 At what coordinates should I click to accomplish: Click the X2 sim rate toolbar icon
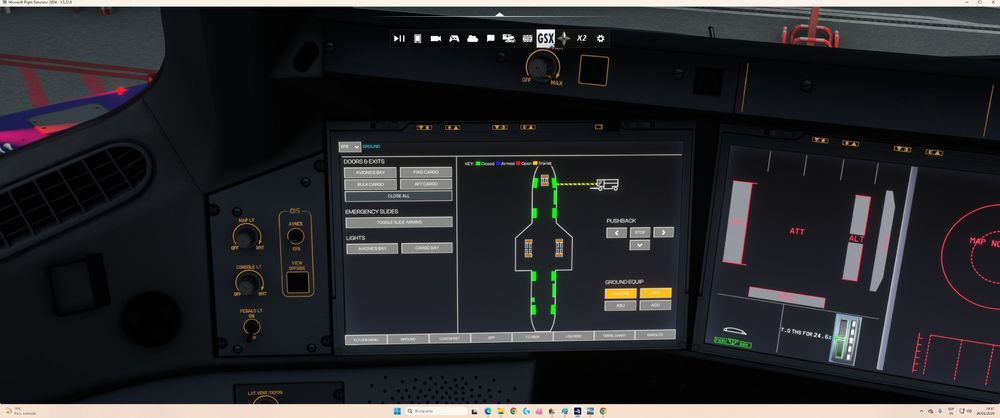[x=582, y=38]
